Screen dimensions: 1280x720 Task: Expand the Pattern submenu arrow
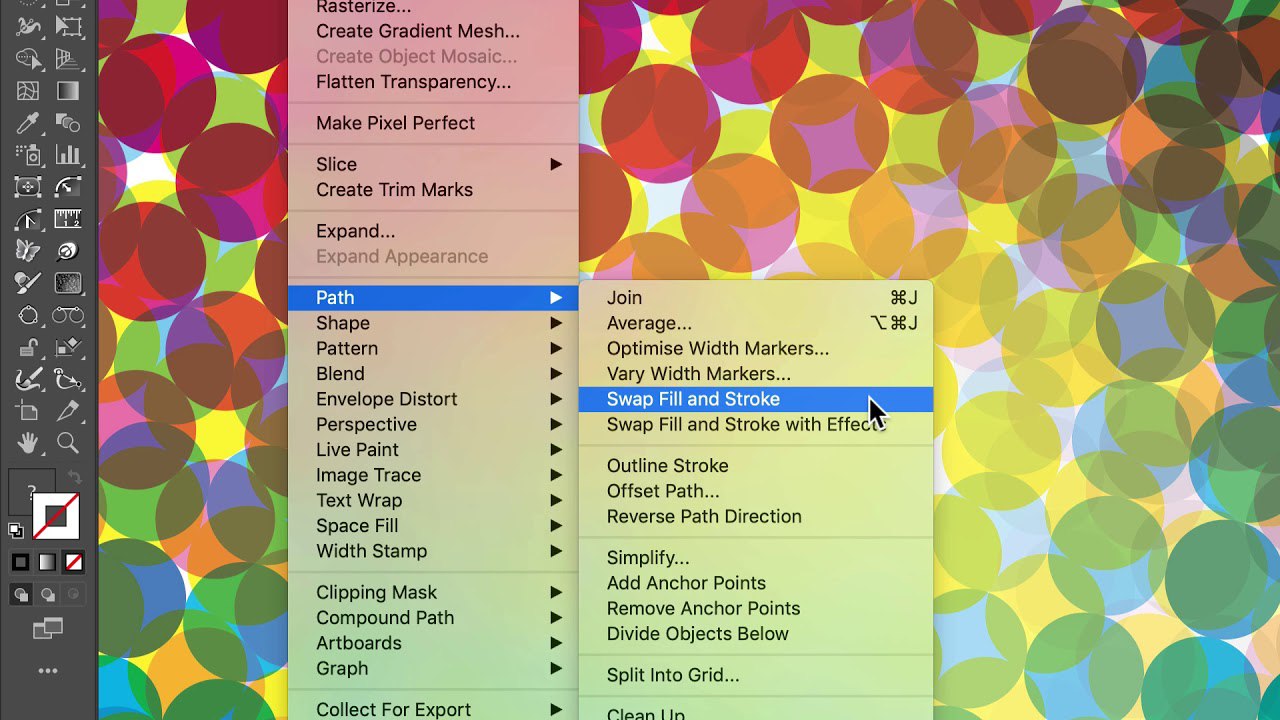tap(556, 348)
